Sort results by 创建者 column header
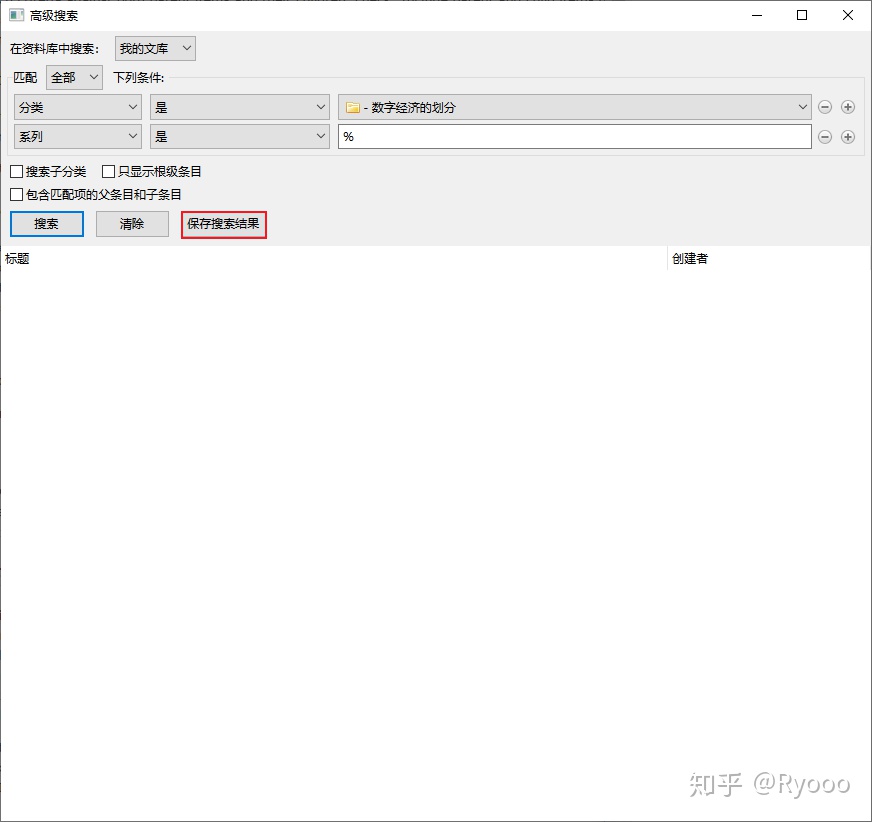This screenshot has width=872, height=822. point(769,259)
